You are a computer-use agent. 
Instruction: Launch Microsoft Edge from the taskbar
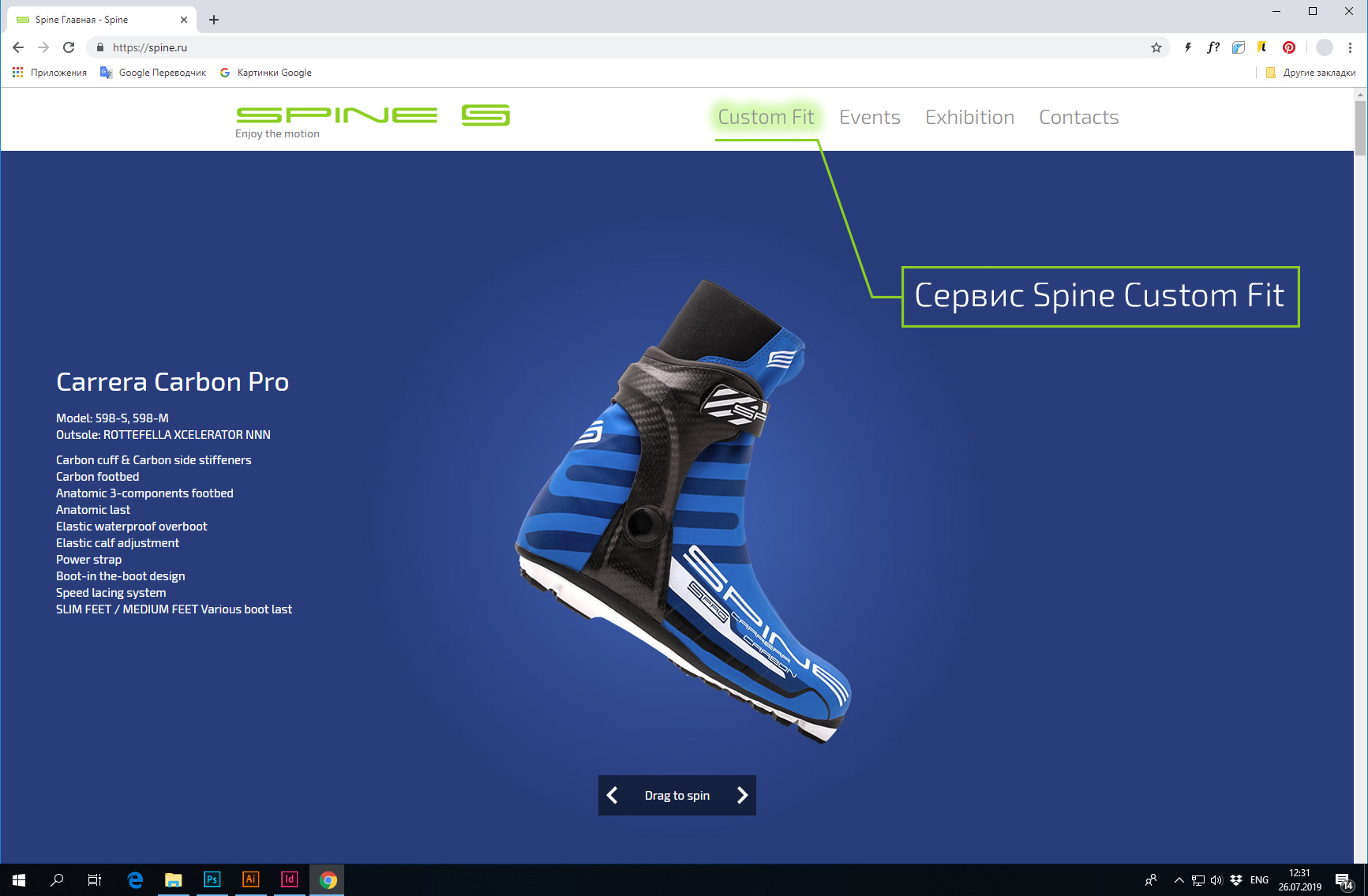pos(135,879)
